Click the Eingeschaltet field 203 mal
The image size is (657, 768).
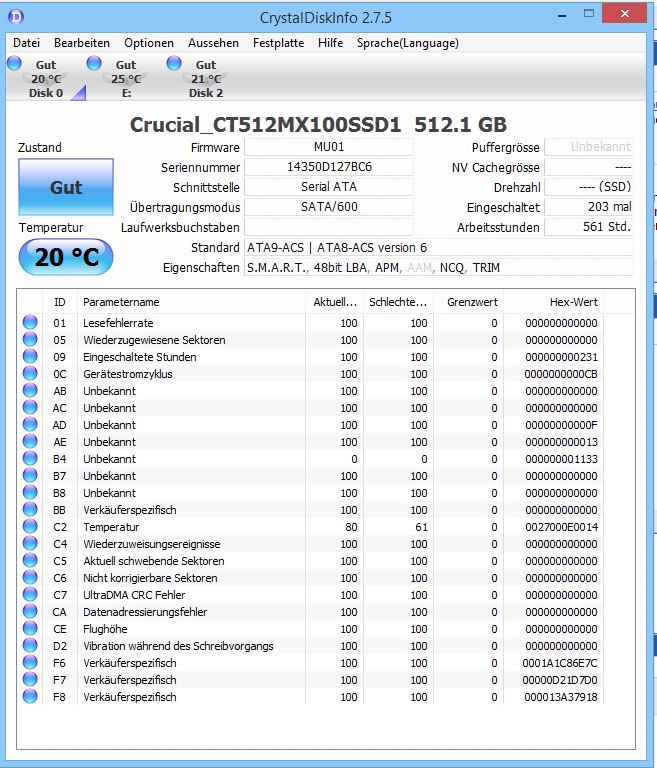tap(589, 207)
